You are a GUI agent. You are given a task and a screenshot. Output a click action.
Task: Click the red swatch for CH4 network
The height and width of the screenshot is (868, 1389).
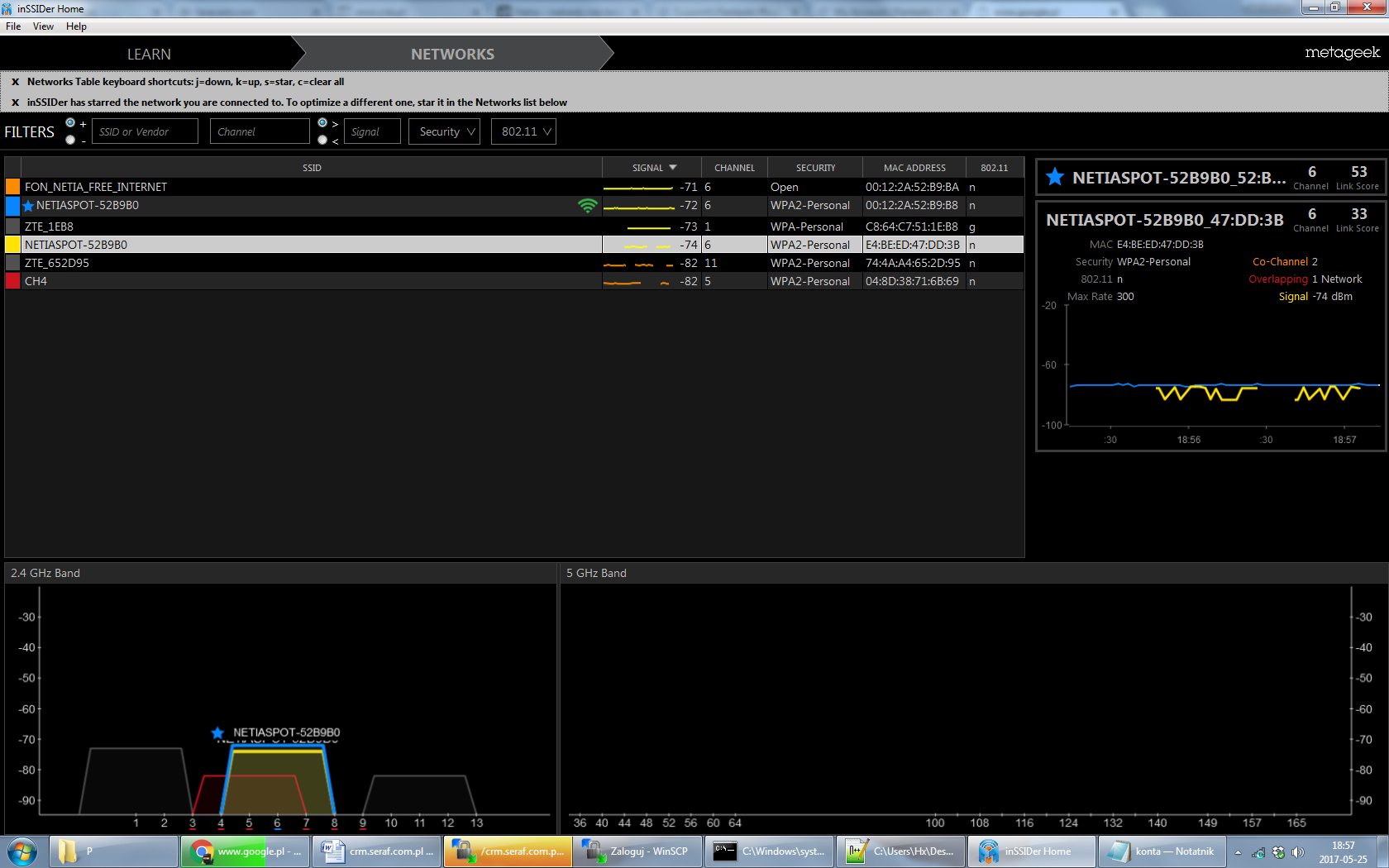coord(12,281)
